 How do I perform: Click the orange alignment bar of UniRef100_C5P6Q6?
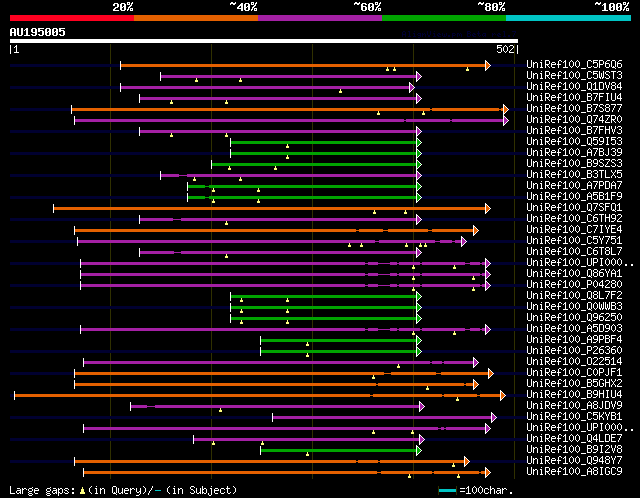303,65
